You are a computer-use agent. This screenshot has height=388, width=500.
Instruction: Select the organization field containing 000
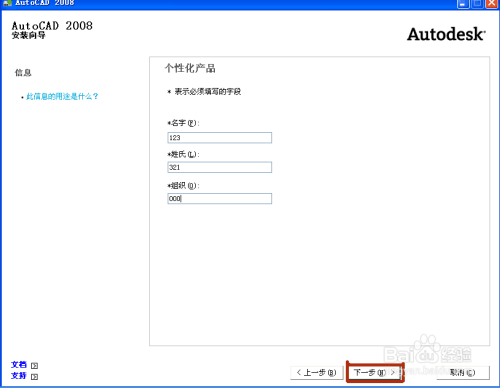click(220, 199)
